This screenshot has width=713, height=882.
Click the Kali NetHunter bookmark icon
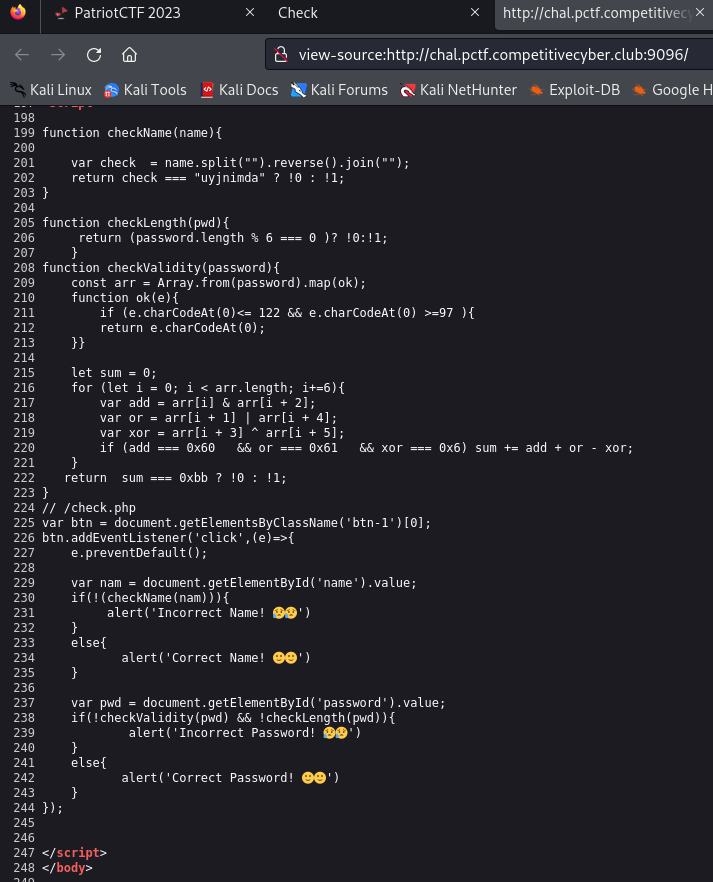tap(408, 90)
